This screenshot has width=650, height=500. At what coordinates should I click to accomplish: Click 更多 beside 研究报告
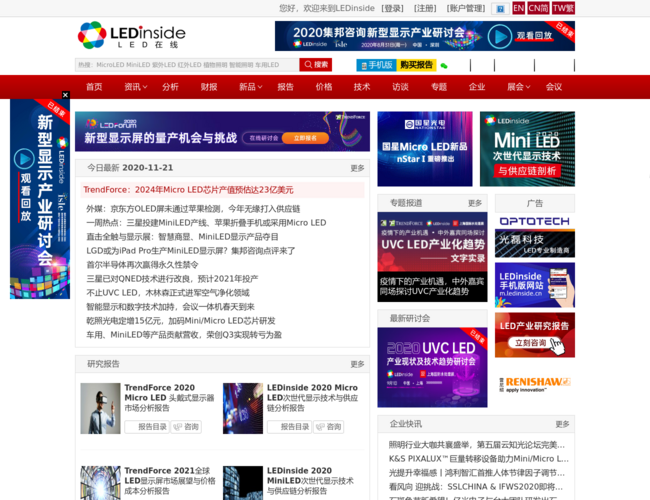(357, 364)
